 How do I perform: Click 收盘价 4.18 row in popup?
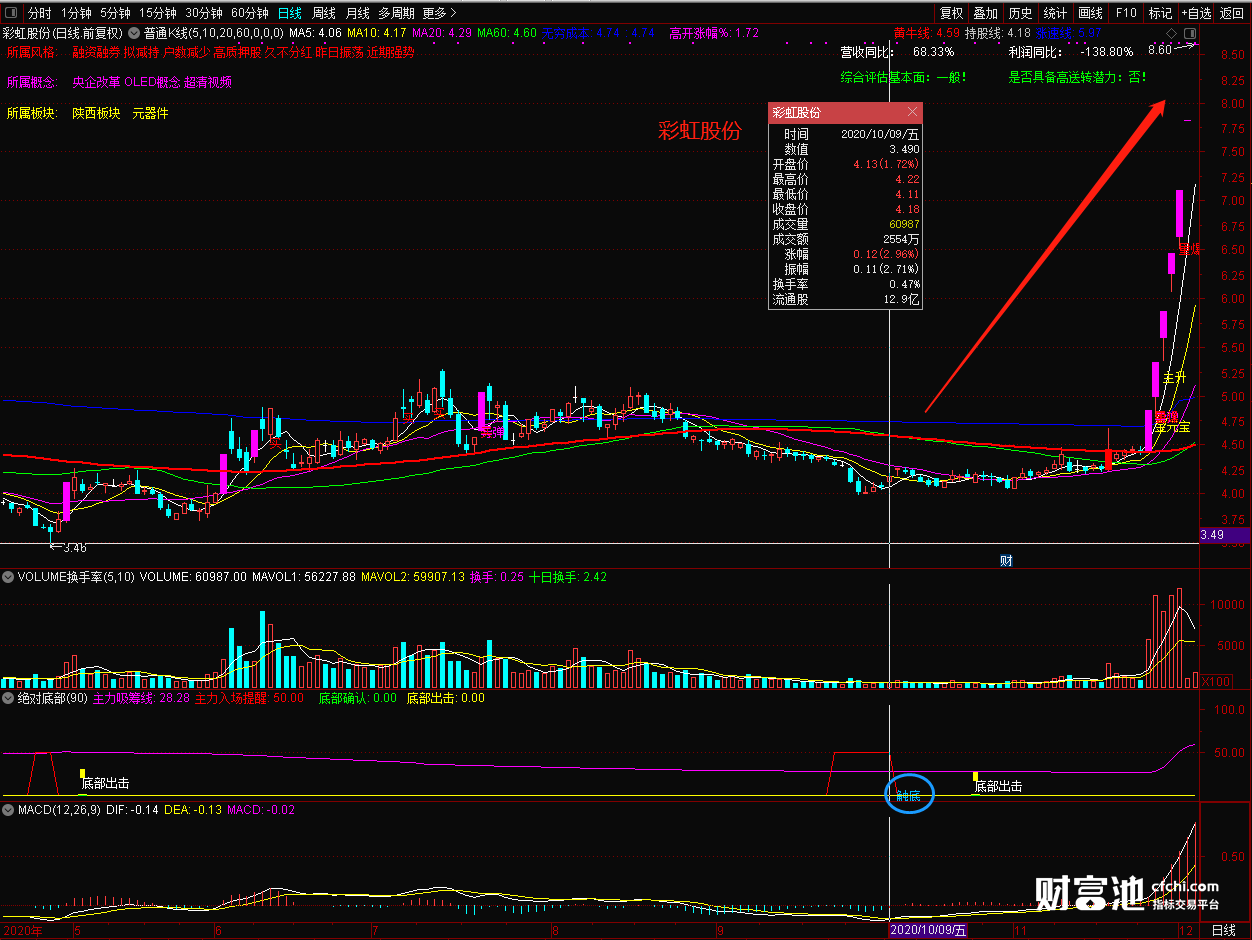point(845,209)
